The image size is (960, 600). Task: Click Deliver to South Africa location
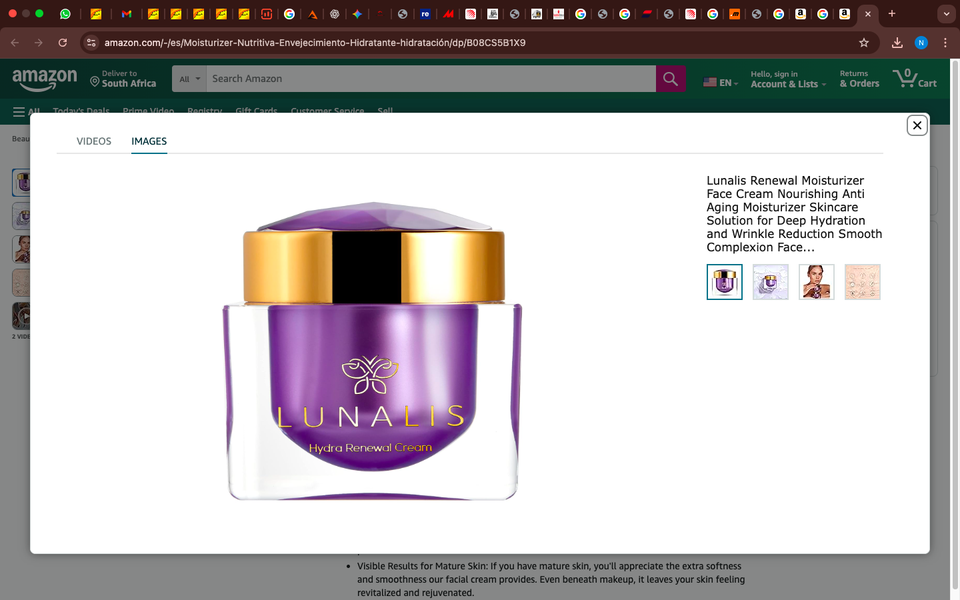pos(123,79)
